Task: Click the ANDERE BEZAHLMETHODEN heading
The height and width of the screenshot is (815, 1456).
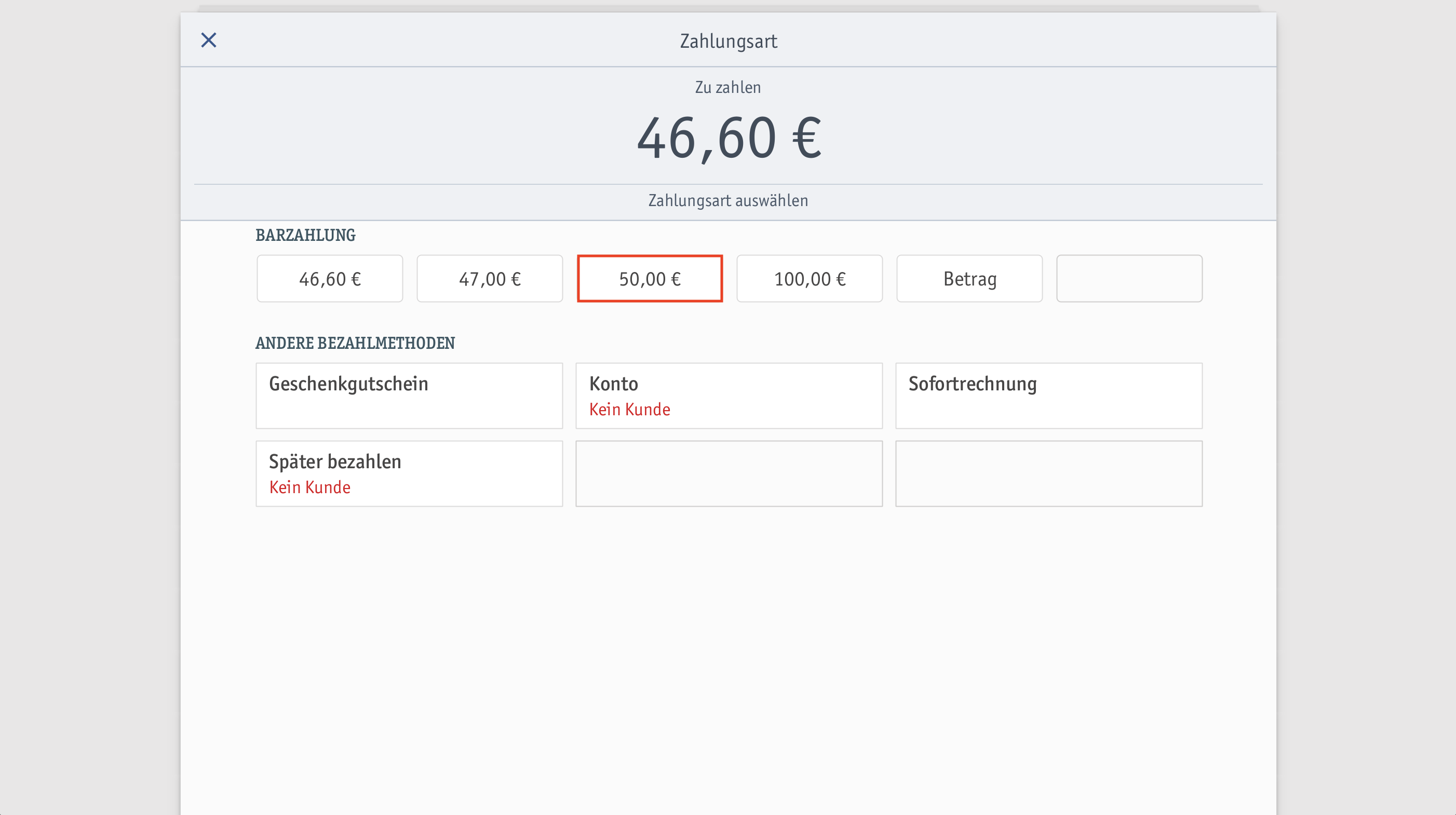Action: pyautogui.click(x=355, y=343)
